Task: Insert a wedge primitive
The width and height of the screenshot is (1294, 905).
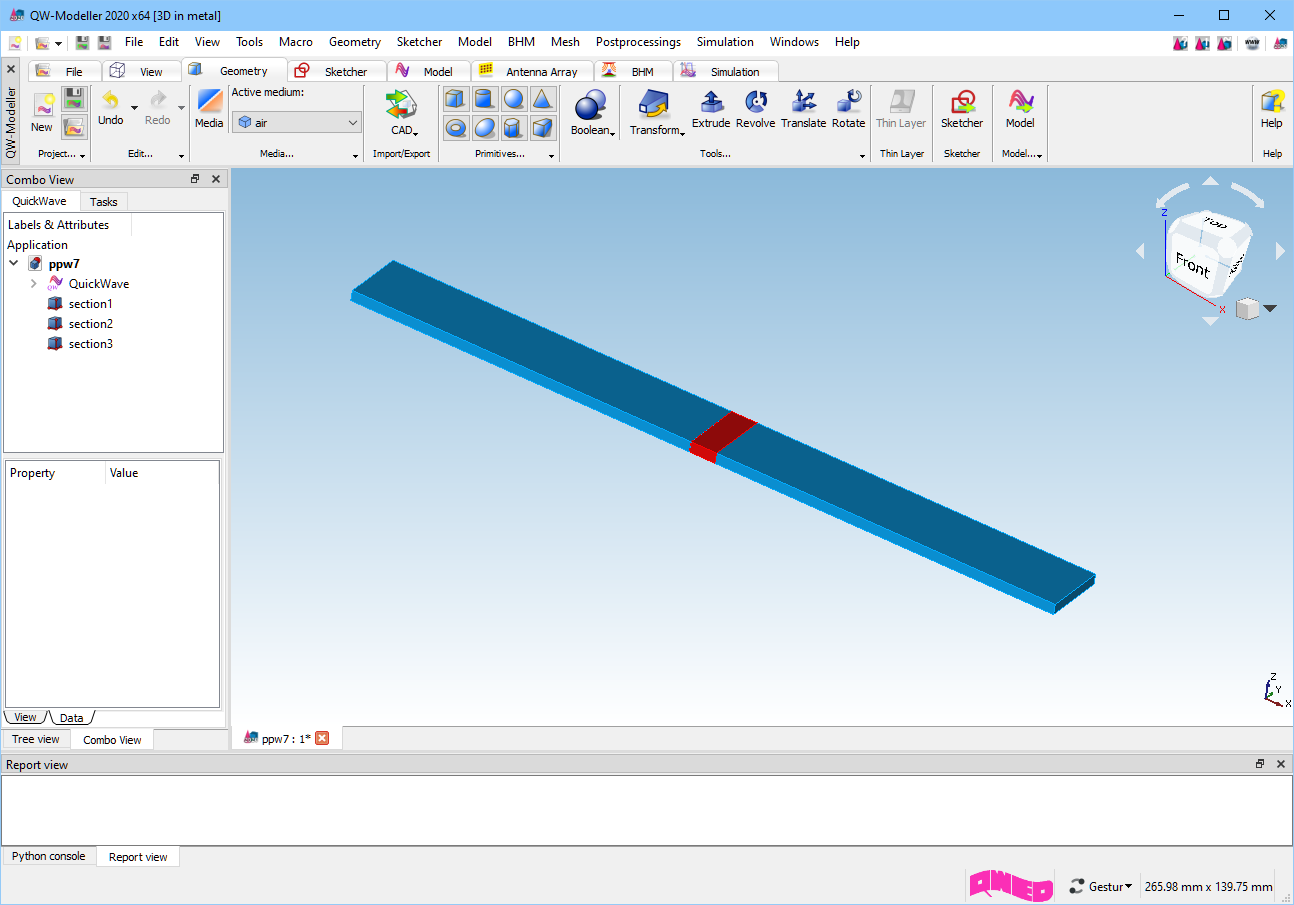Action: tap(542, 127)
